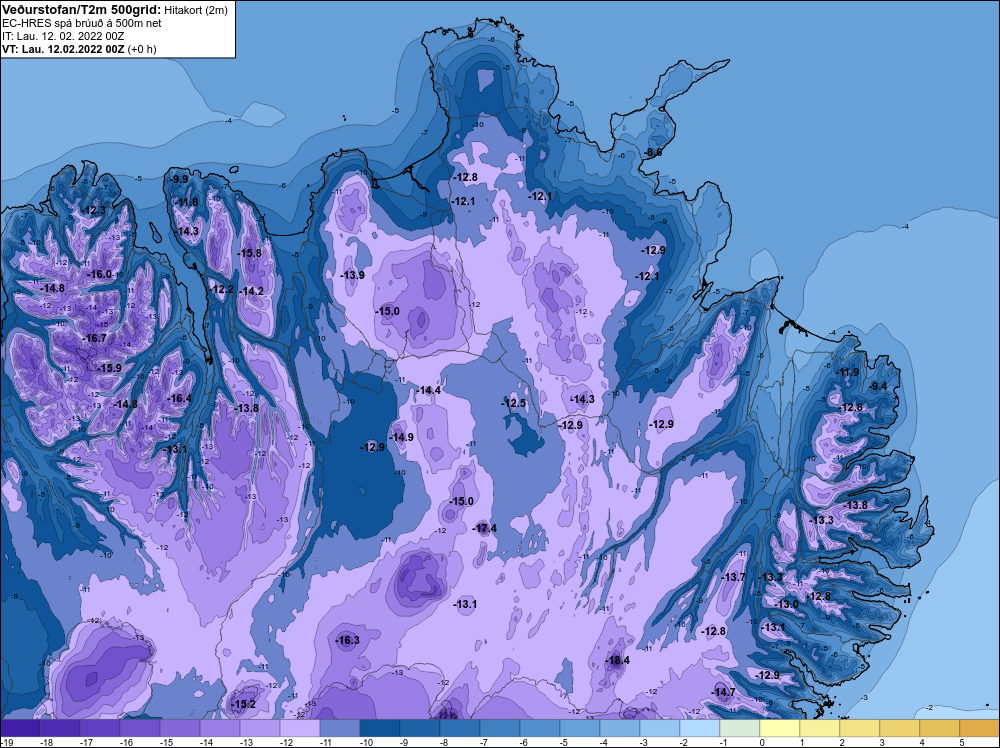
Task: Click the -14.4 temperature reading
Action: [x=429, y=390]
